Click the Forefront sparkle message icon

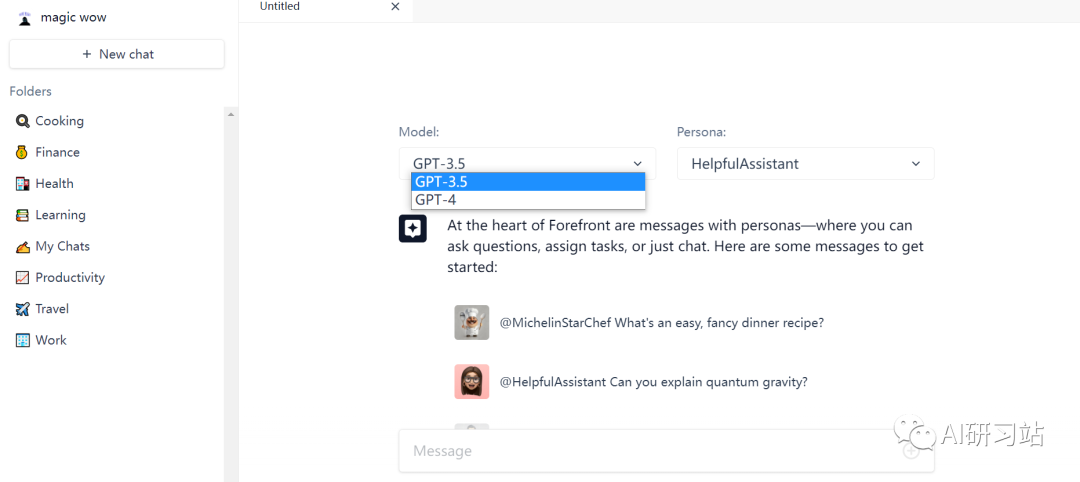[x=413, y=229]
